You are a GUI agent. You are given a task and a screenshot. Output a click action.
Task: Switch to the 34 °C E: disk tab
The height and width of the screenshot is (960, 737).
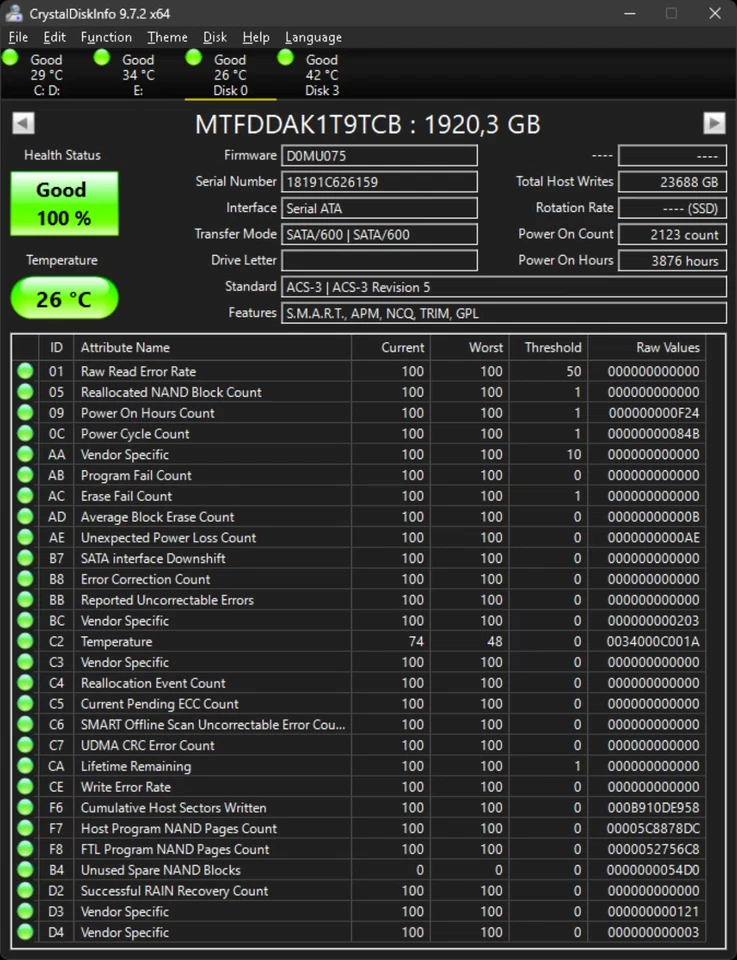tap(138, 75)
